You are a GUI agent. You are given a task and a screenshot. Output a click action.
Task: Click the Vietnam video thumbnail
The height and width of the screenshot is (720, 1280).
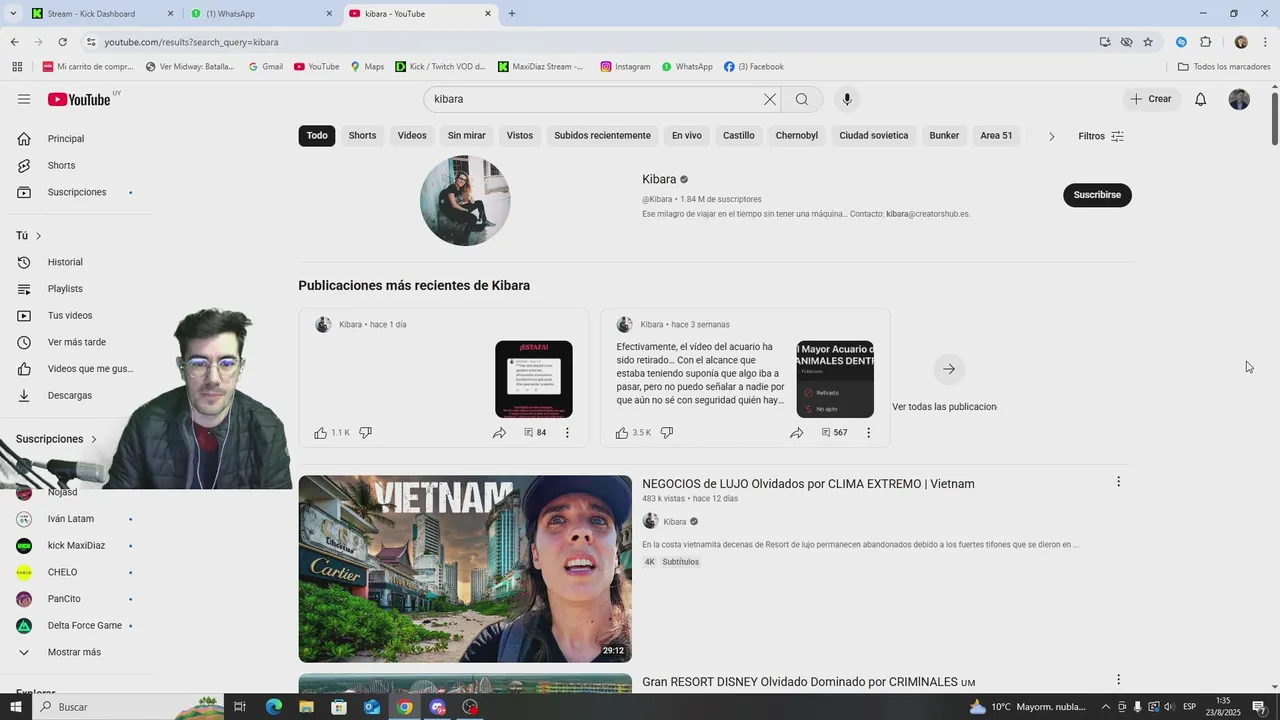point(465,569)
